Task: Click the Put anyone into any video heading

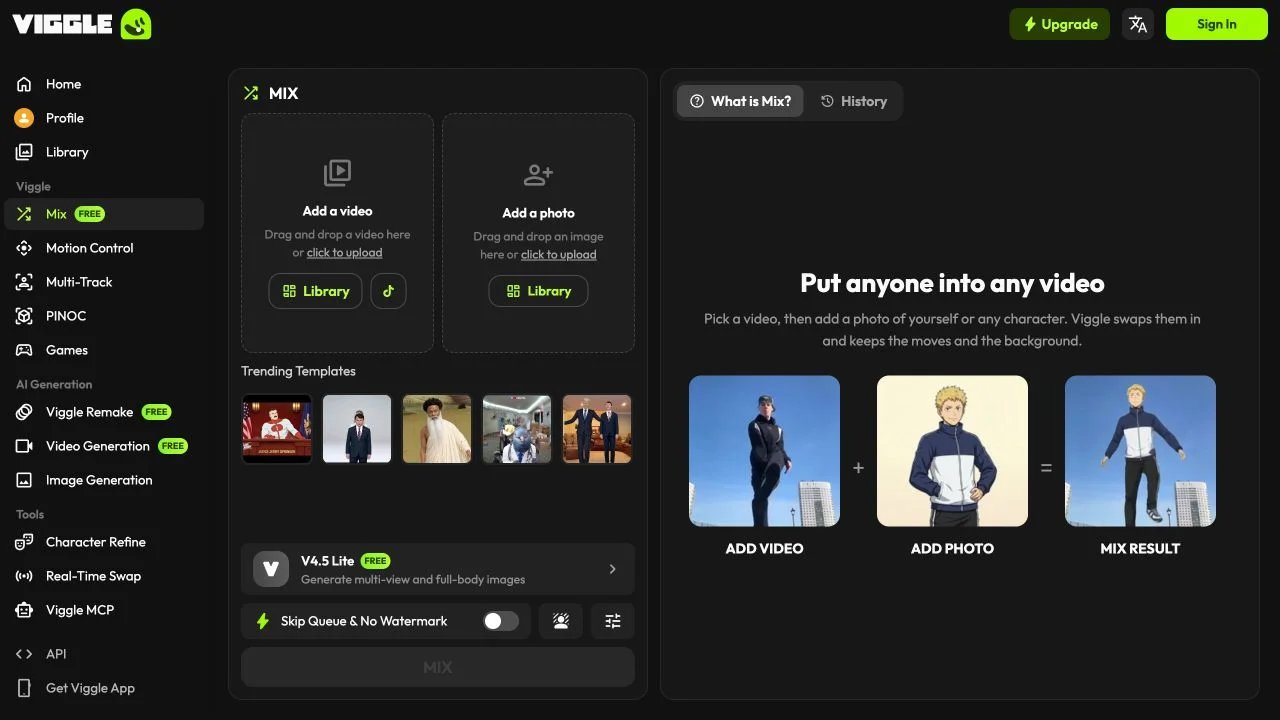Action: tap(952, 283)
